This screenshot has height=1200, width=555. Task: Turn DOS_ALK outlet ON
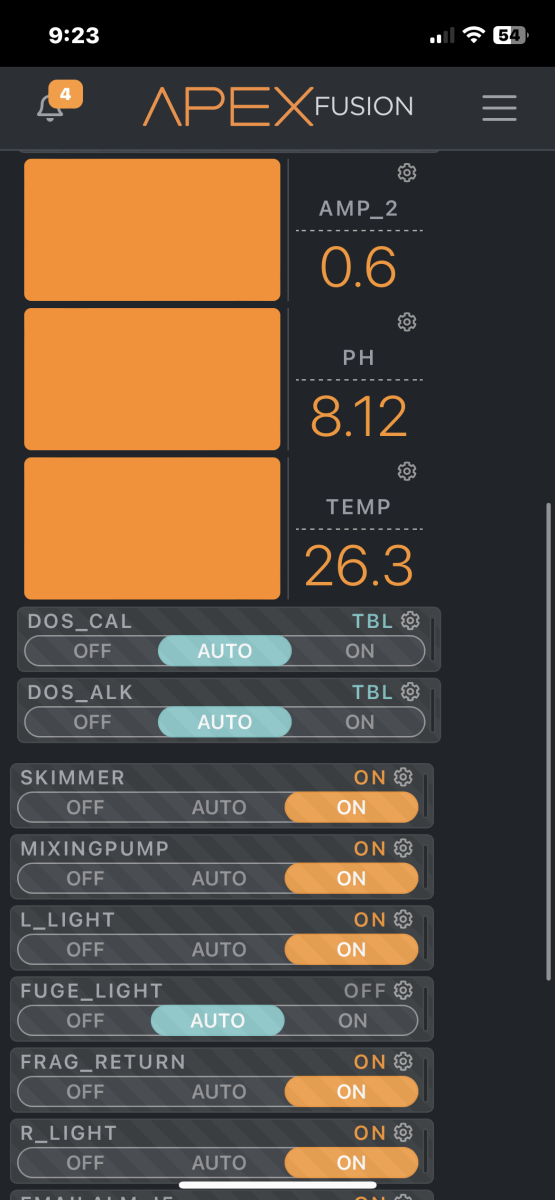click(x=359, y=722)
